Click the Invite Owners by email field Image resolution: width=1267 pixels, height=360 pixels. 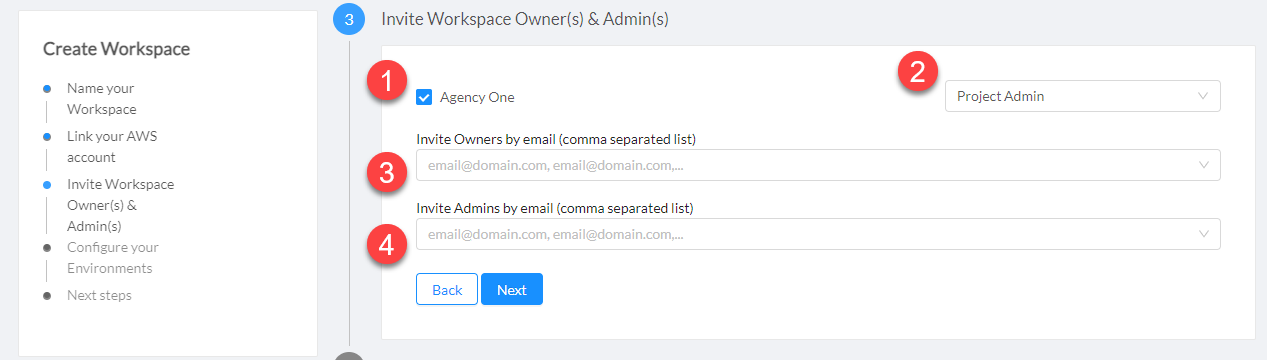click(818, 165)
